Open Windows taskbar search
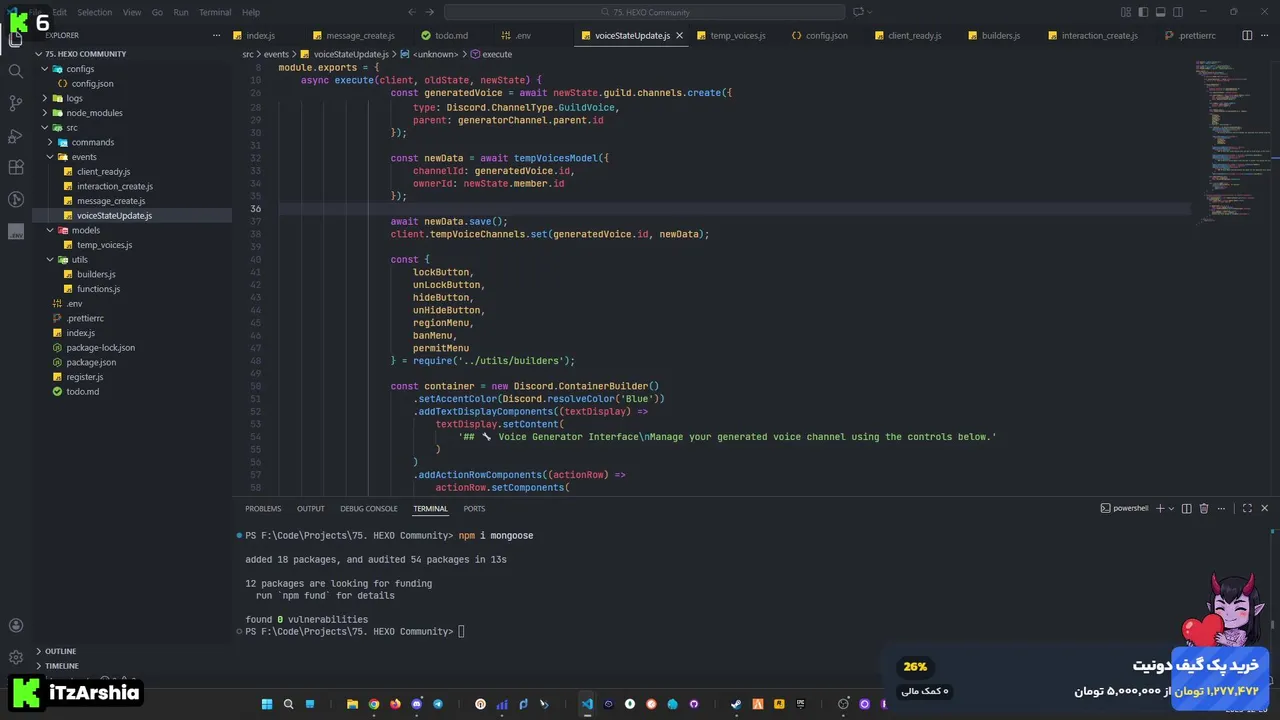Screen dimensions: 1280x720 289,704
